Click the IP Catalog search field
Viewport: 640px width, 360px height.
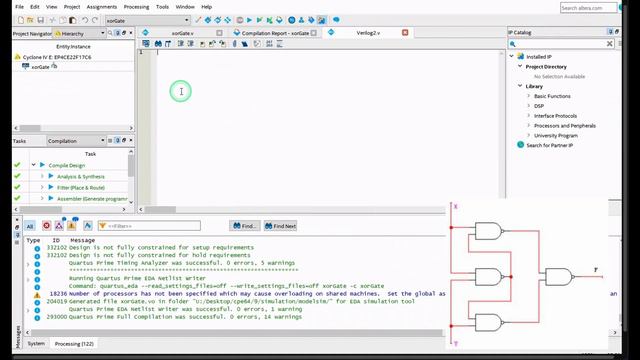click(x=561, y=43)
